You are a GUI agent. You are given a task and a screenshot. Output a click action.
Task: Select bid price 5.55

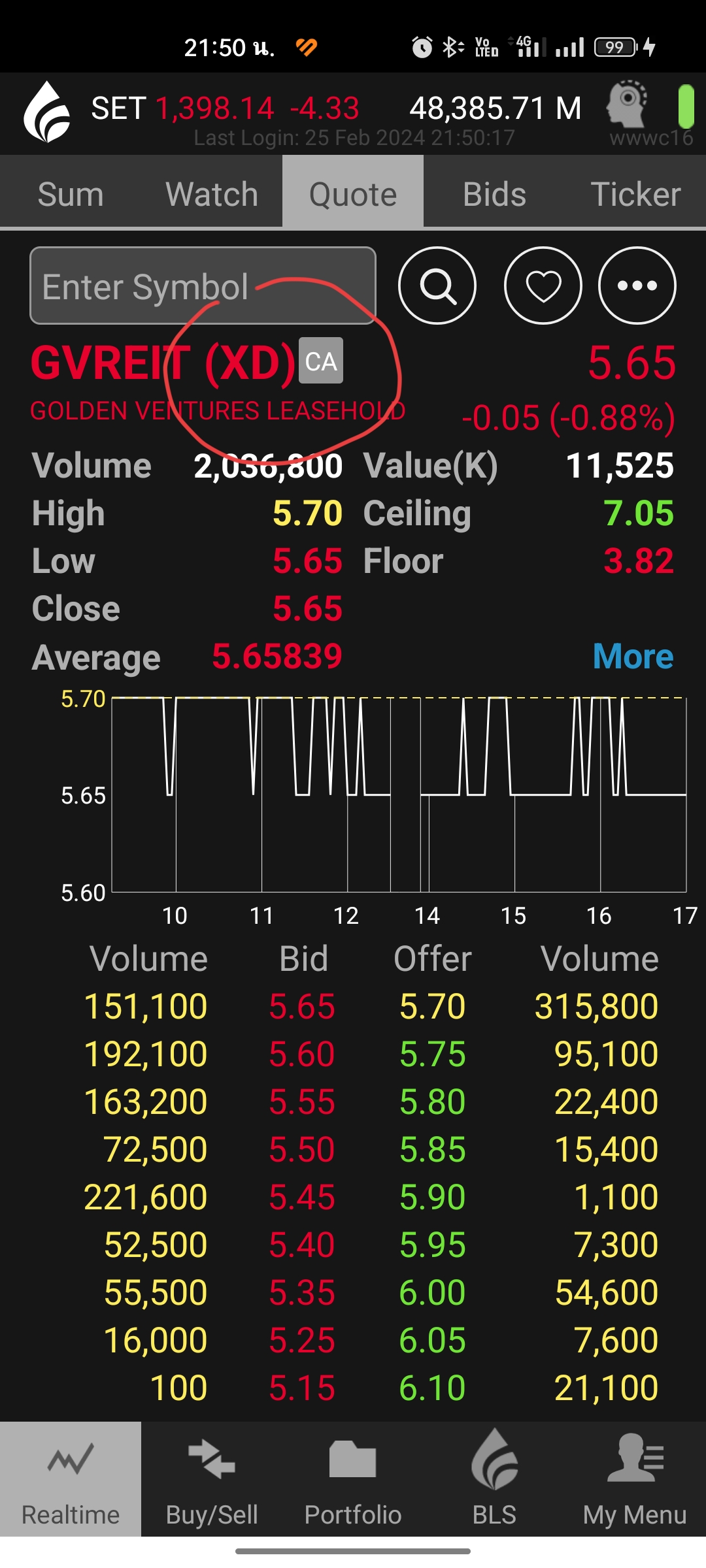(302, 1102)
